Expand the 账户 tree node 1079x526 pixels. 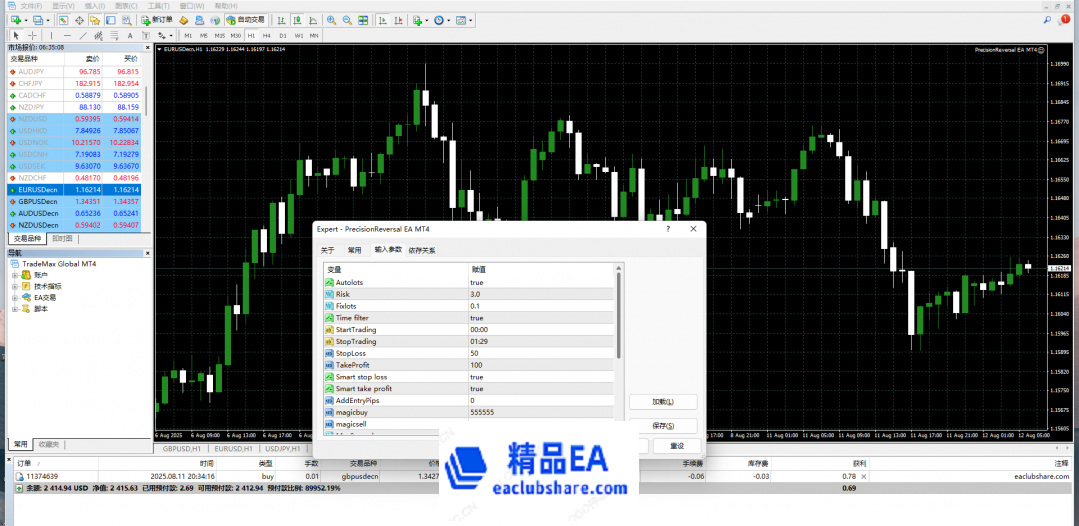[x=15, y=275]
